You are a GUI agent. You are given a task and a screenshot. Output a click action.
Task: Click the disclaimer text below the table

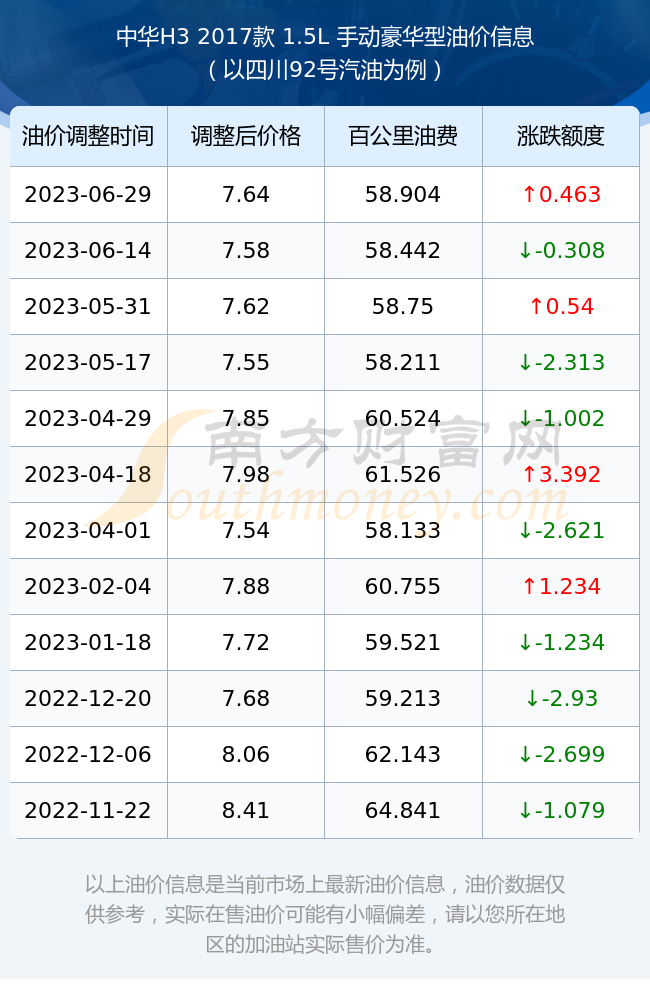coord(325,914)
